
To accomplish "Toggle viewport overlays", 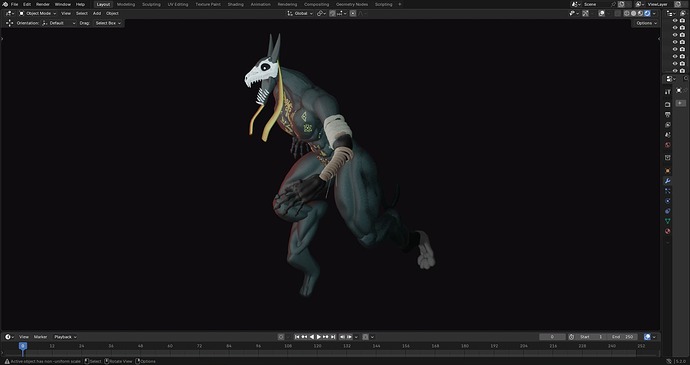I will tap(602, 13).
